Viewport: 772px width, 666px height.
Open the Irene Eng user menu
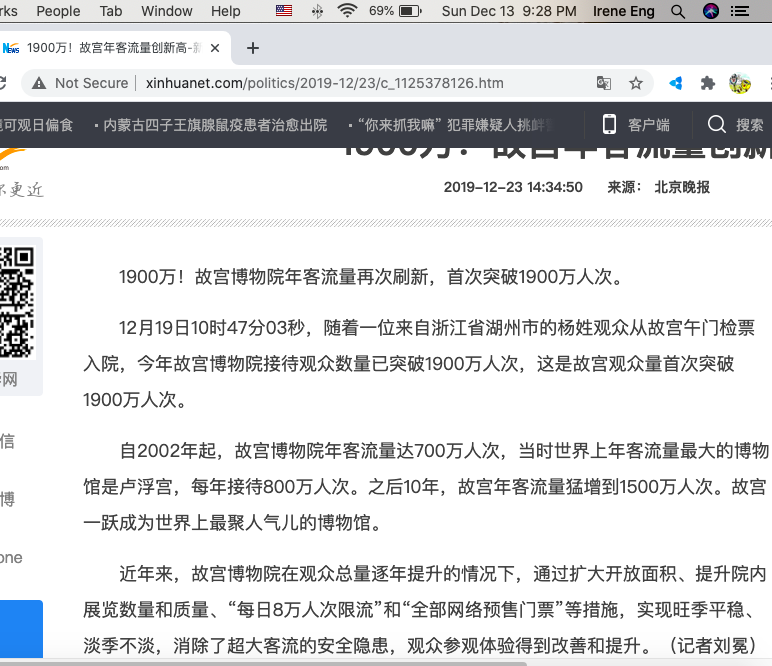(624, 11)
